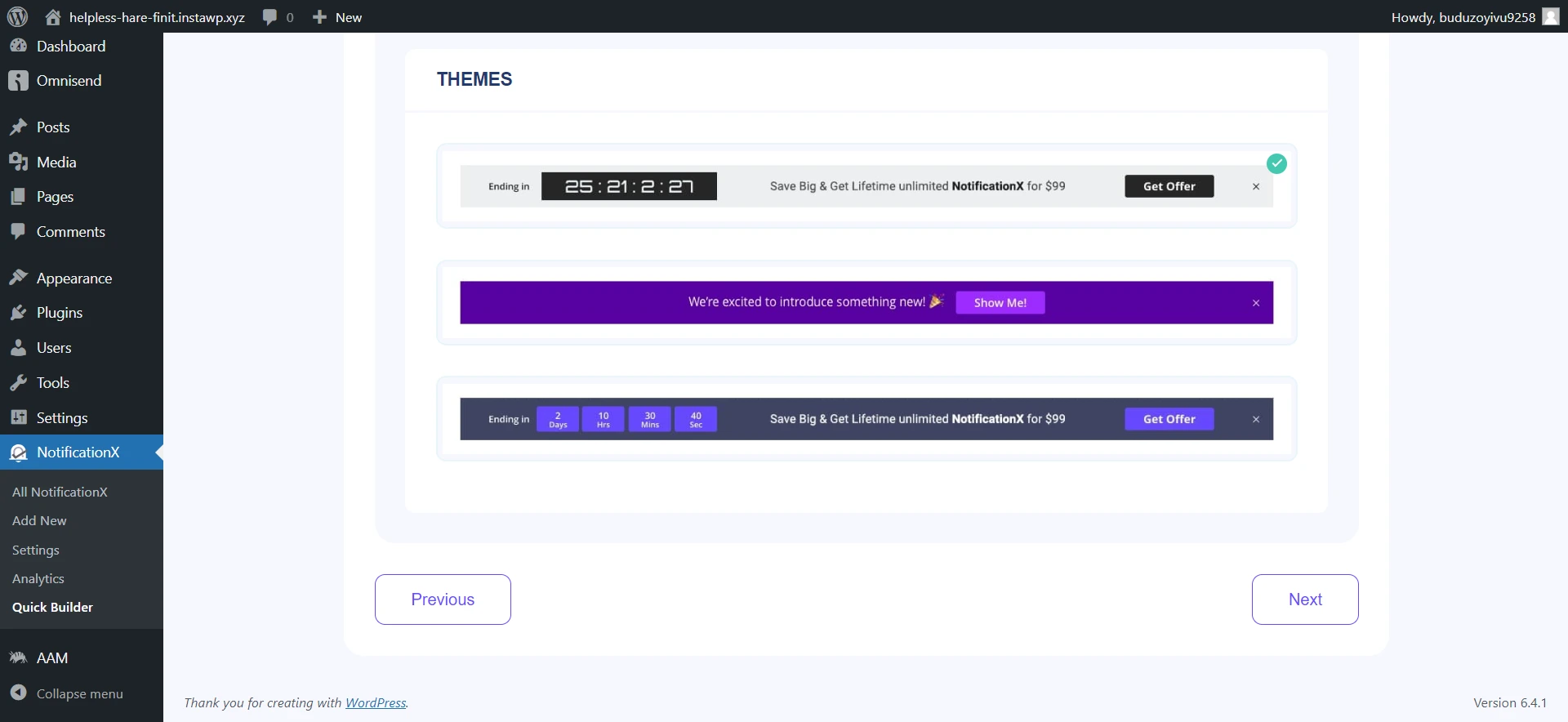Open user avatar in admin bar
The image size is (1568, 722).
click(x=1551, y=16)
